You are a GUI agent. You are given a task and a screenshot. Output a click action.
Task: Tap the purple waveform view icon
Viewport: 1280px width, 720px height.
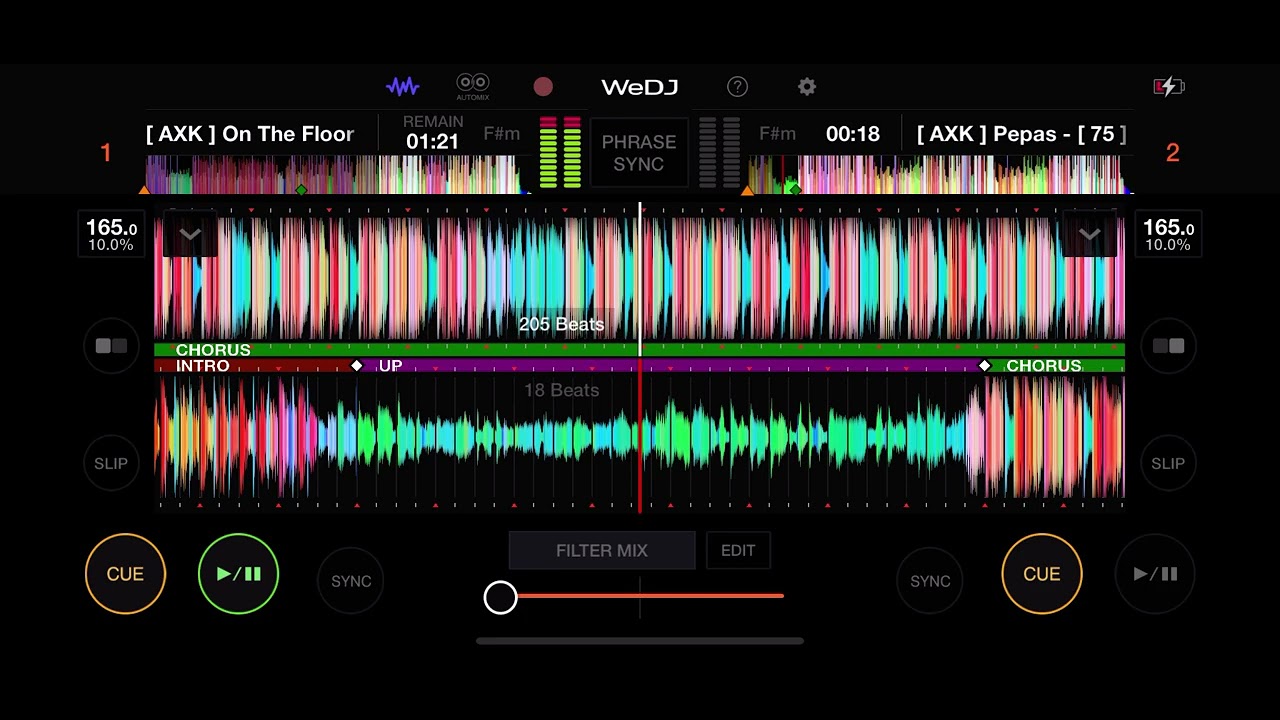[402, 87]
